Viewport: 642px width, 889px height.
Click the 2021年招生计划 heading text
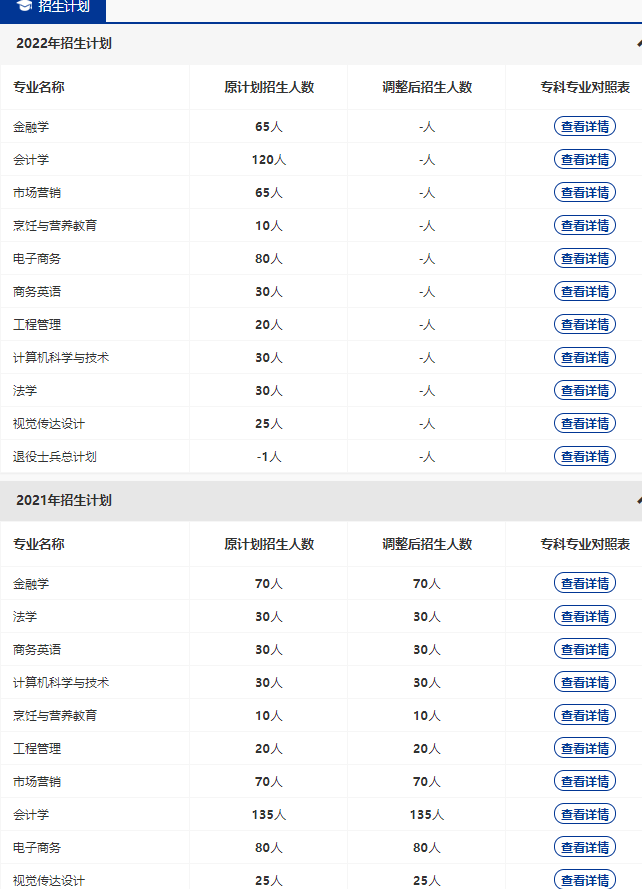click(64, 500)
